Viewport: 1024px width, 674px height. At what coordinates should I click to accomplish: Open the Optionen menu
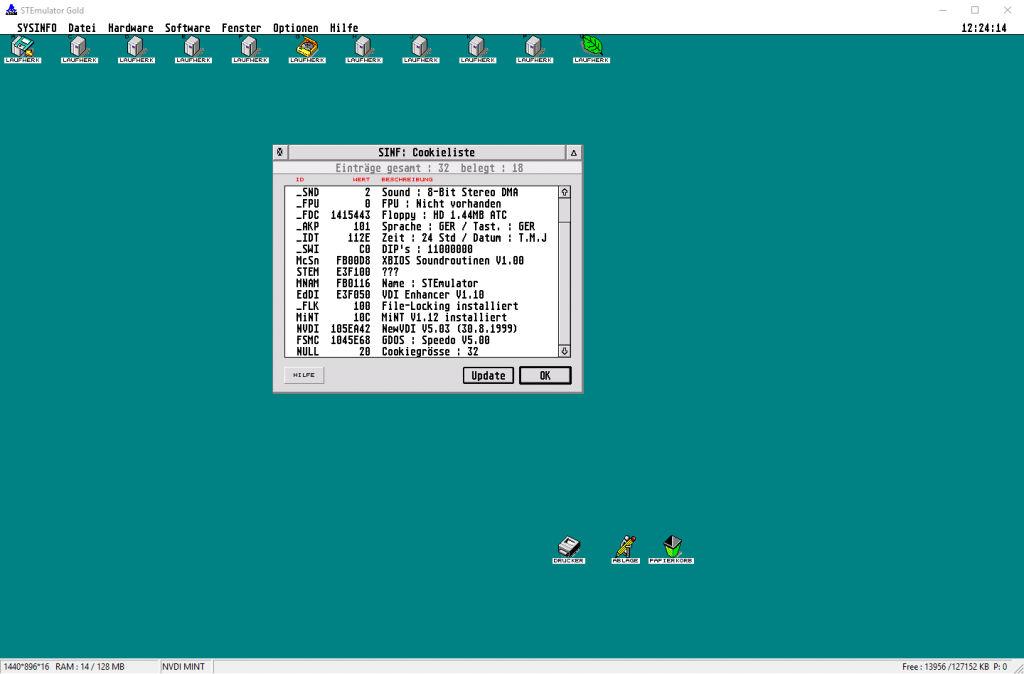[x=296, y=28]
